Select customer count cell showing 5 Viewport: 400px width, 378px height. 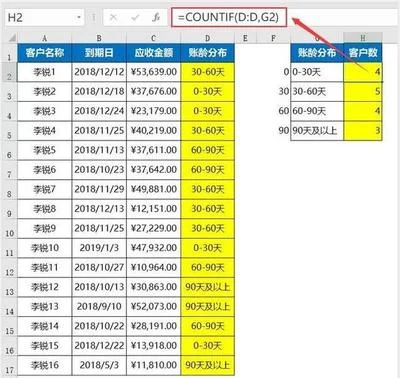363,92
